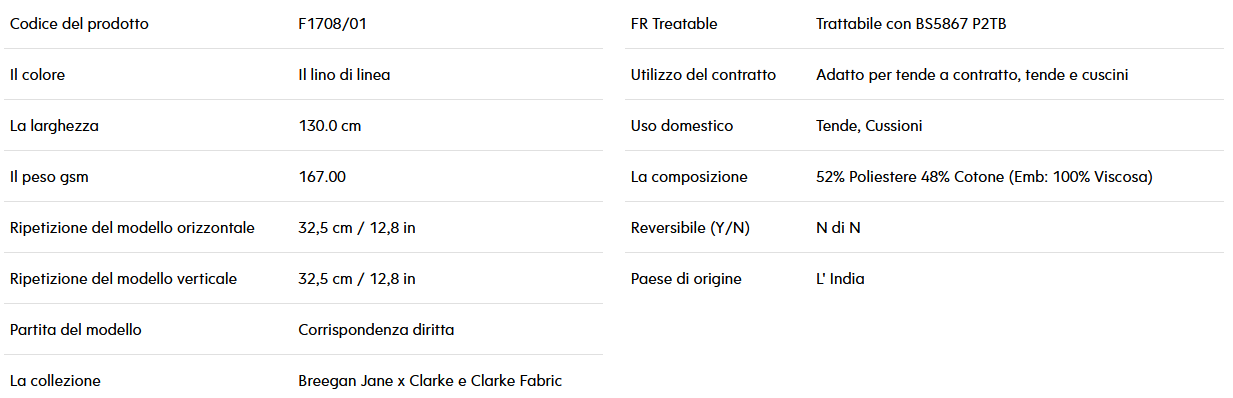This screenshot has width=1233, height=398.
Task: Click the 'La collezione' label
Action: (55, 381)
